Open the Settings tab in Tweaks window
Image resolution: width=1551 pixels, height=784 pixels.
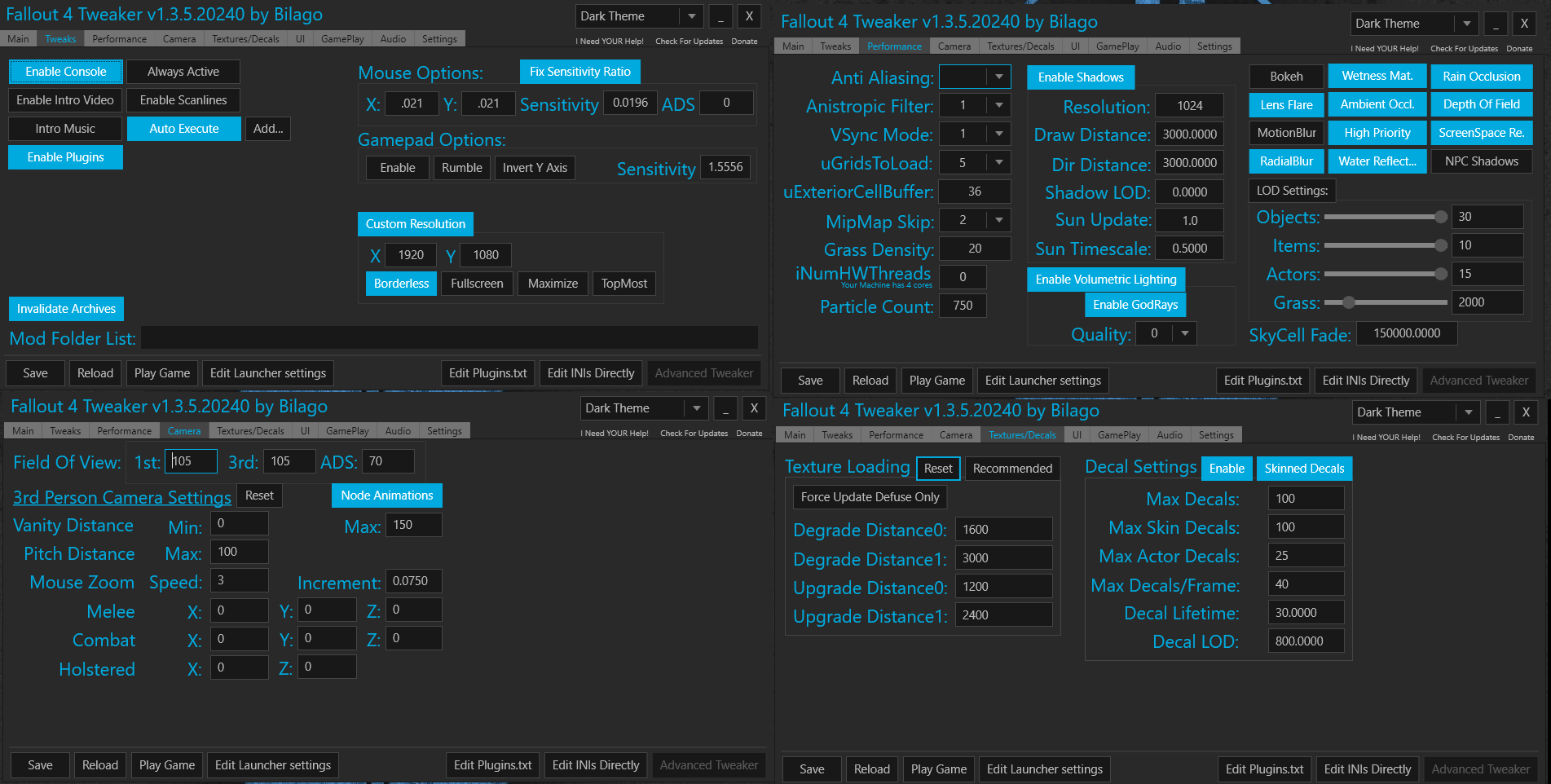tap(439, 39)
